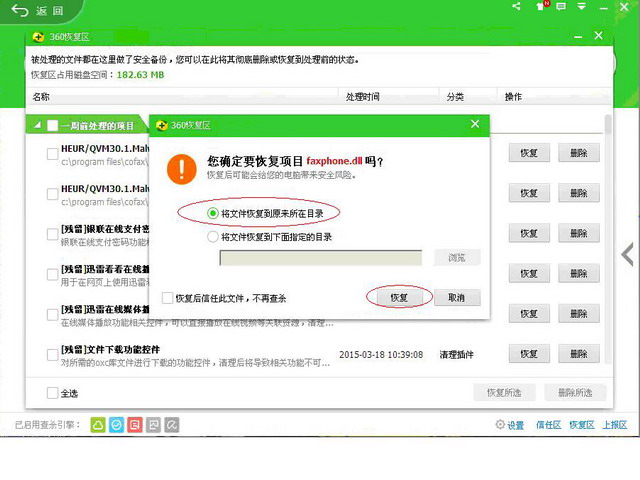Click the faxphone.dll file name in dialog
Image resolution: width=640 pixels, height=480 pixels.
click(334, 160)
